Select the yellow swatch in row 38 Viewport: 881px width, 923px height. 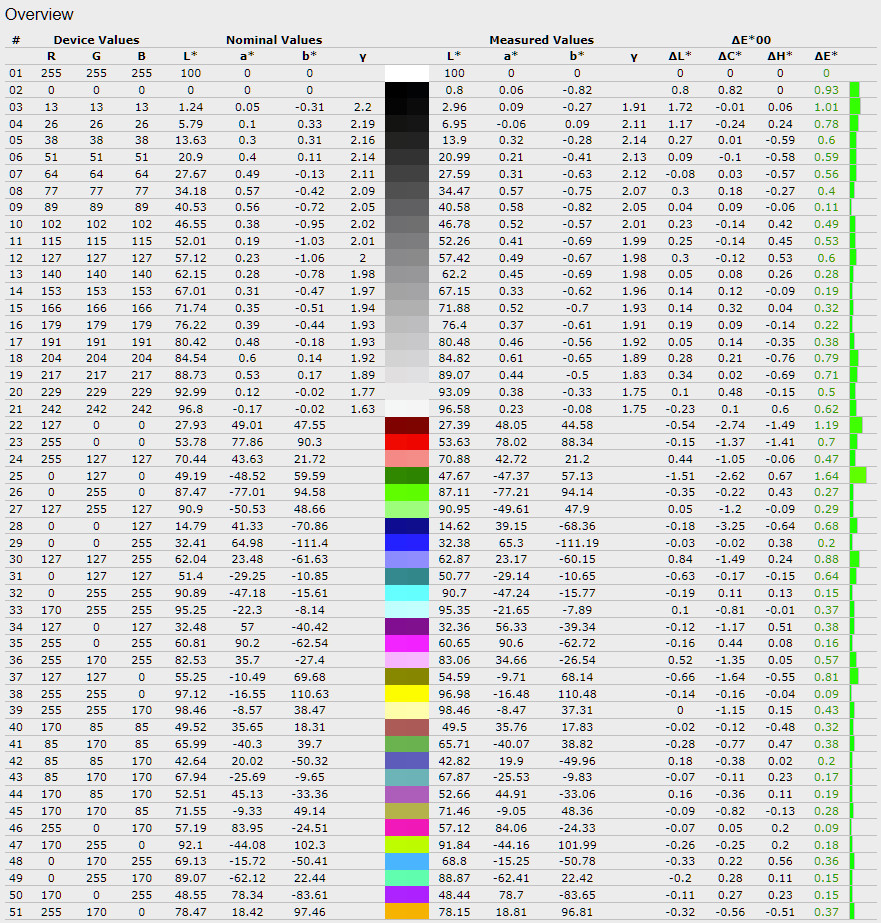(407, 694)
